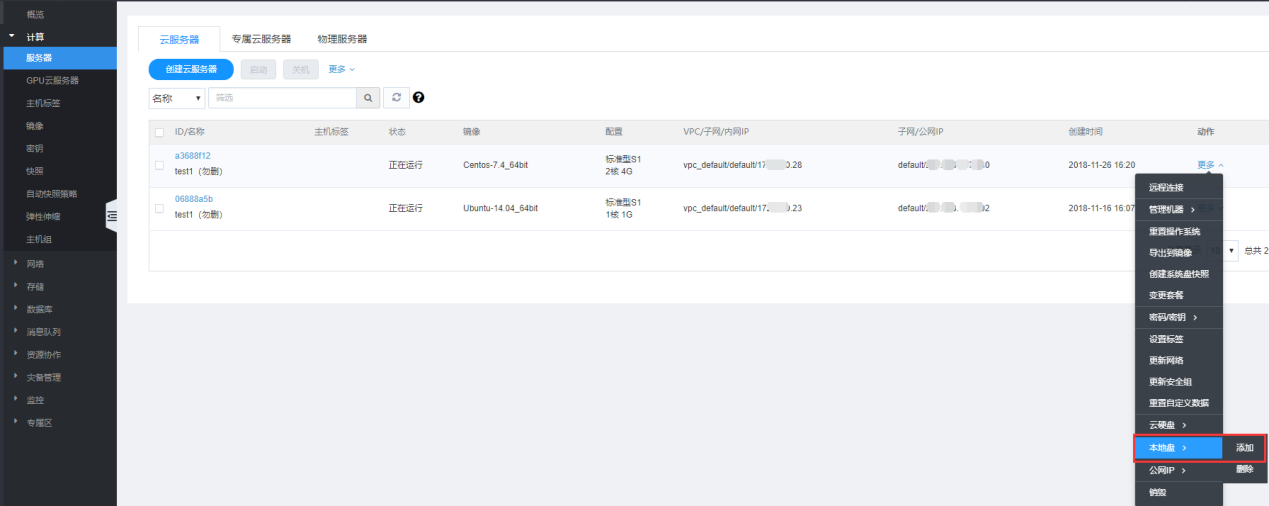Open the 管理机器 submenu

coord(1178,210)
